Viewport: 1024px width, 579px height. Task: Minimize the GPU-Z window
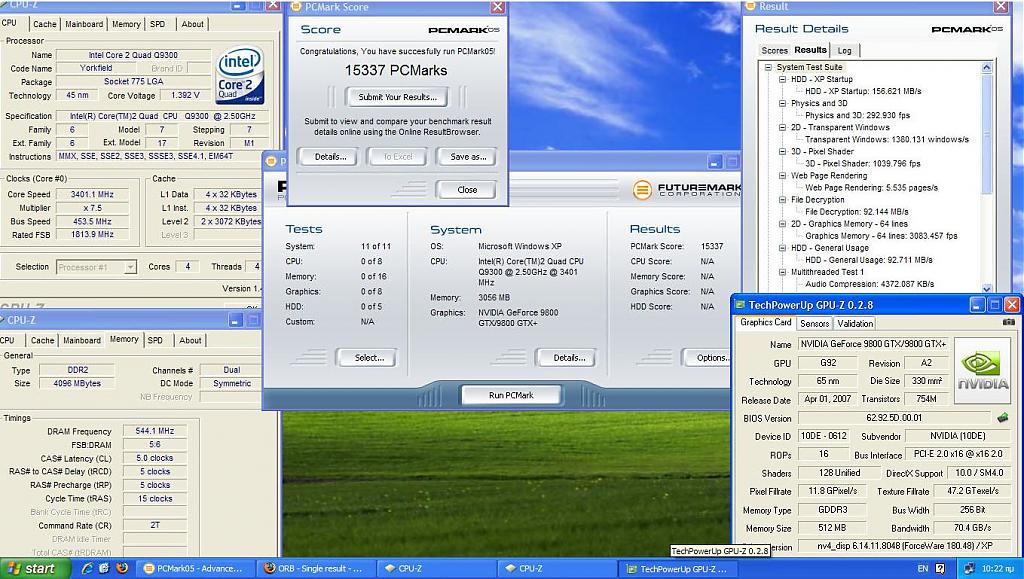point(977,305)
